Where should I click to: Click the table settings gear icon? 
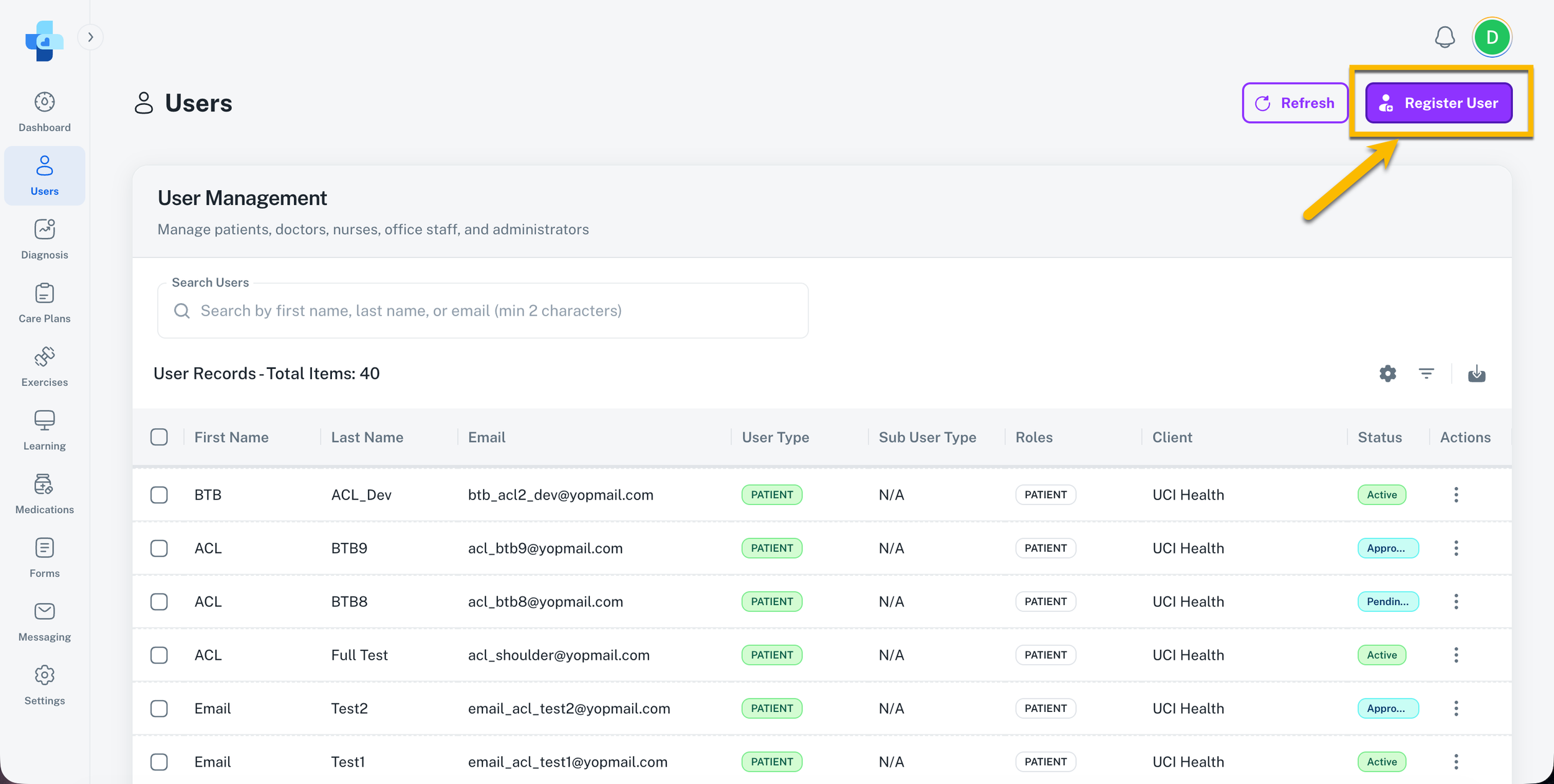(1387, 373)
